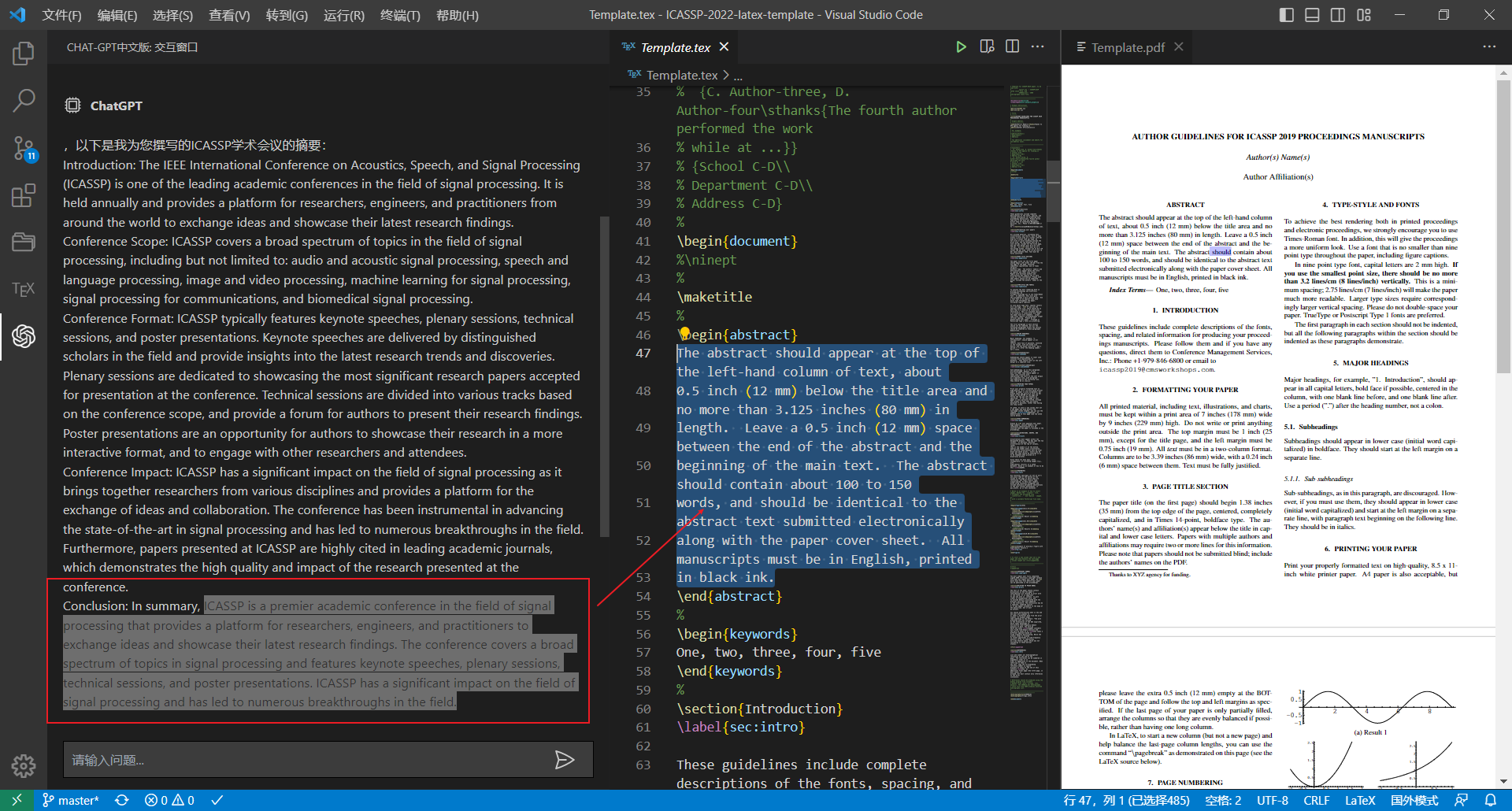
Task: Click line number 57 in the gutter
Action: click(643, 652)
